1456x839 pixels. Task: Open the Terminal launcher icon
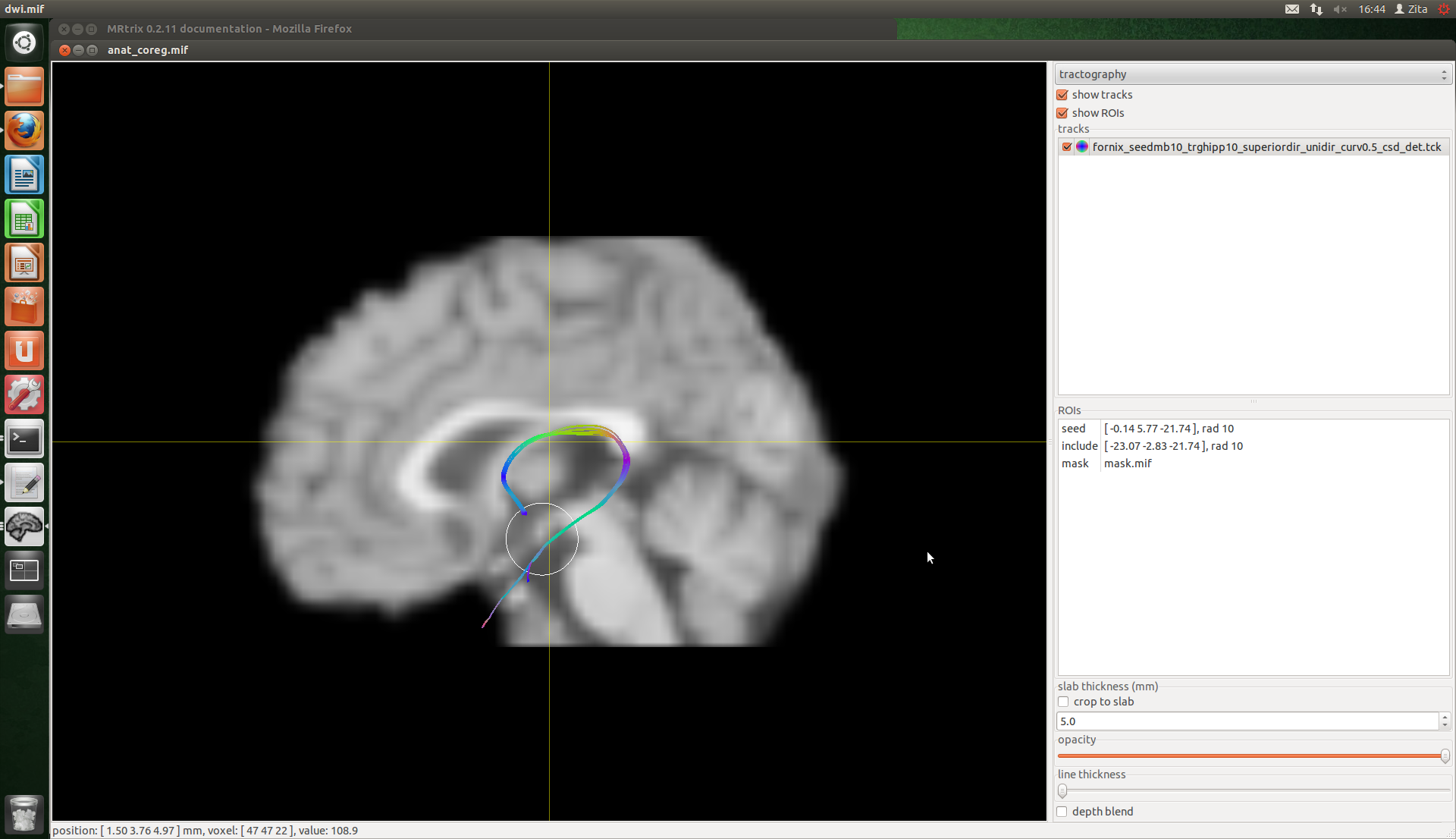point(24,439)
